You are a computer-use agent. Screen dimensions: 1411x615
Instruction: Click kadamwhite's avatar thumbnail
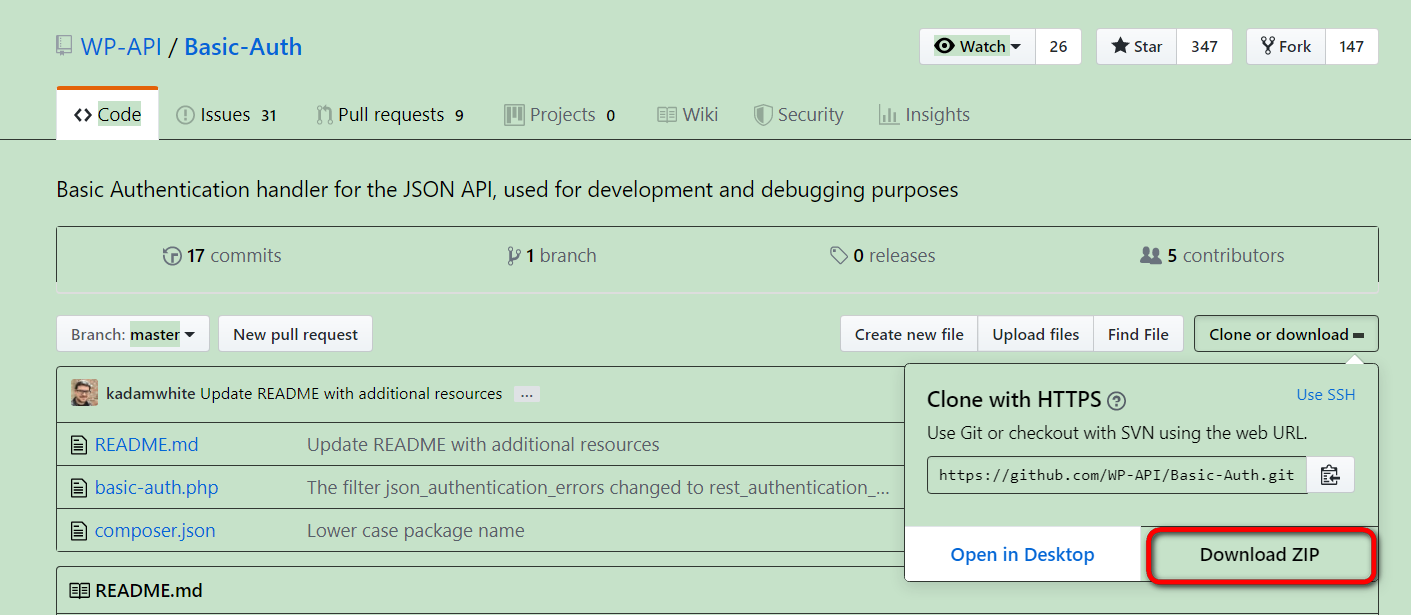click(85, 393)
